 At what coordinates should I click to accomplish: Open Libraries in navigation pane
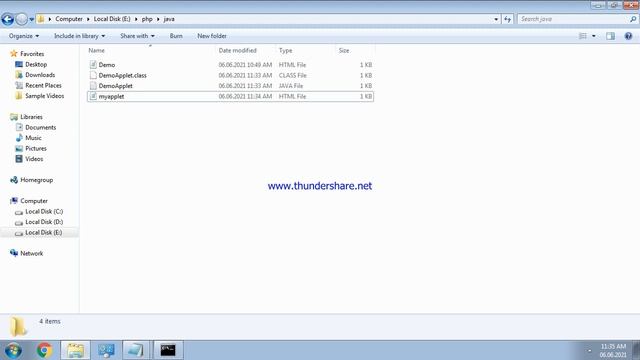31,117
